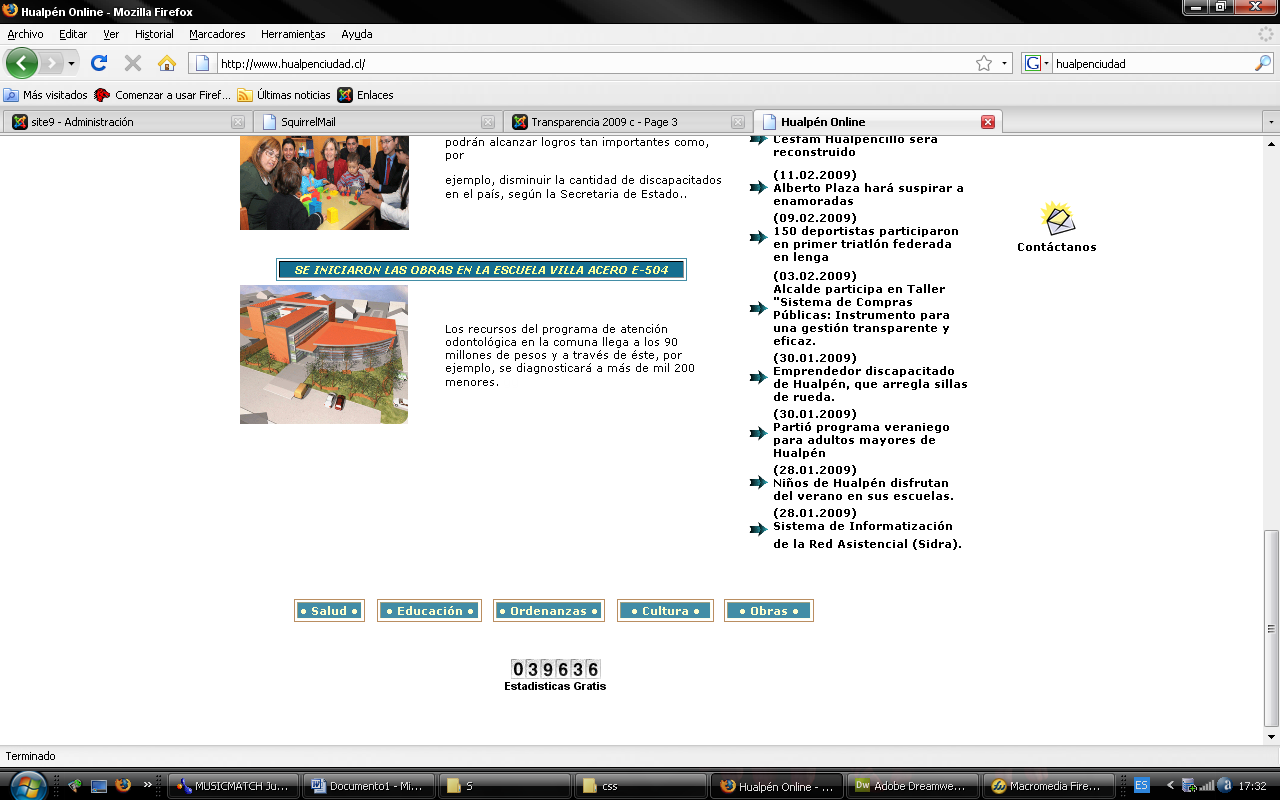The width and height of the screenshot is (1280, 800).
Task: Switch to Macromedia Fireworks in the taskbar
Action: [x=1047, y=786]
